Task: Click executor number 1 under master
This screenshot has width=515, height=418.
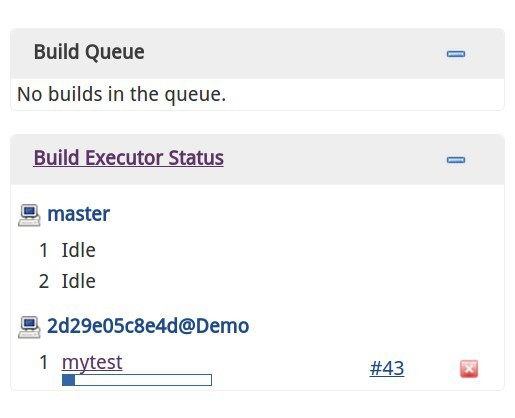Action: coord(44,250)
